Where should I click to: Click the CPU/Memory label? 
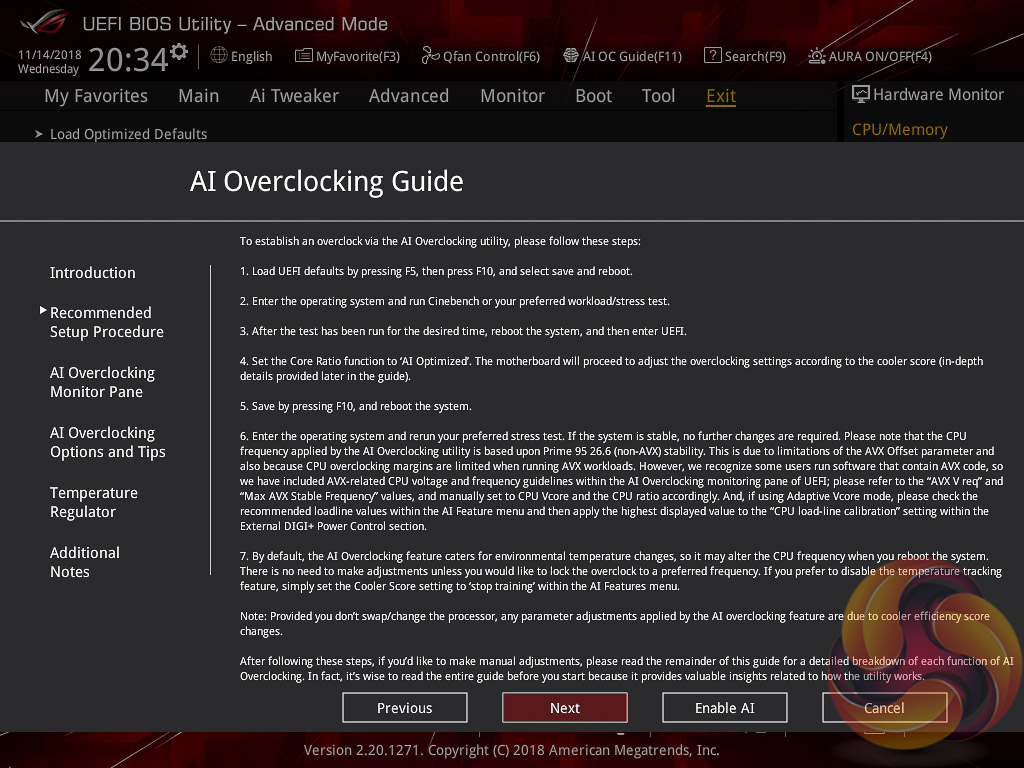click(900, 129)
